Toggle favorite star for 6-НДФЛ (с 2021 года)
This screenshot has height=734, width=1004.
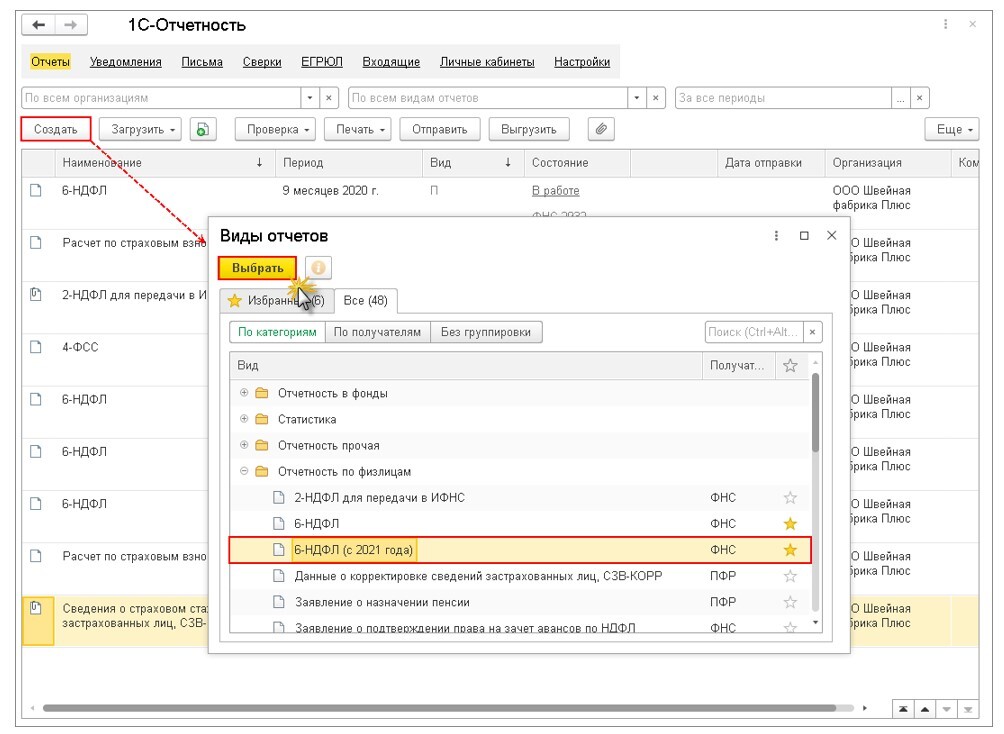click(x=790, y=550)
